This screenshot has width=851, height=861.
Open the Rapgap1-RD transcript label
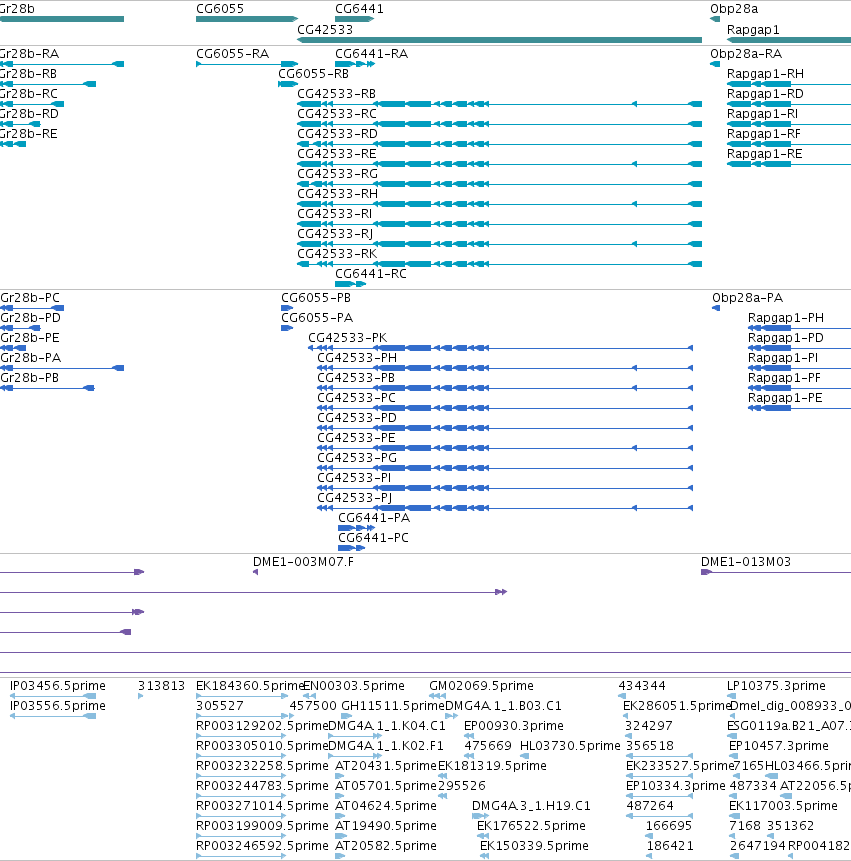pyautogui.click(x=765, y=94)
